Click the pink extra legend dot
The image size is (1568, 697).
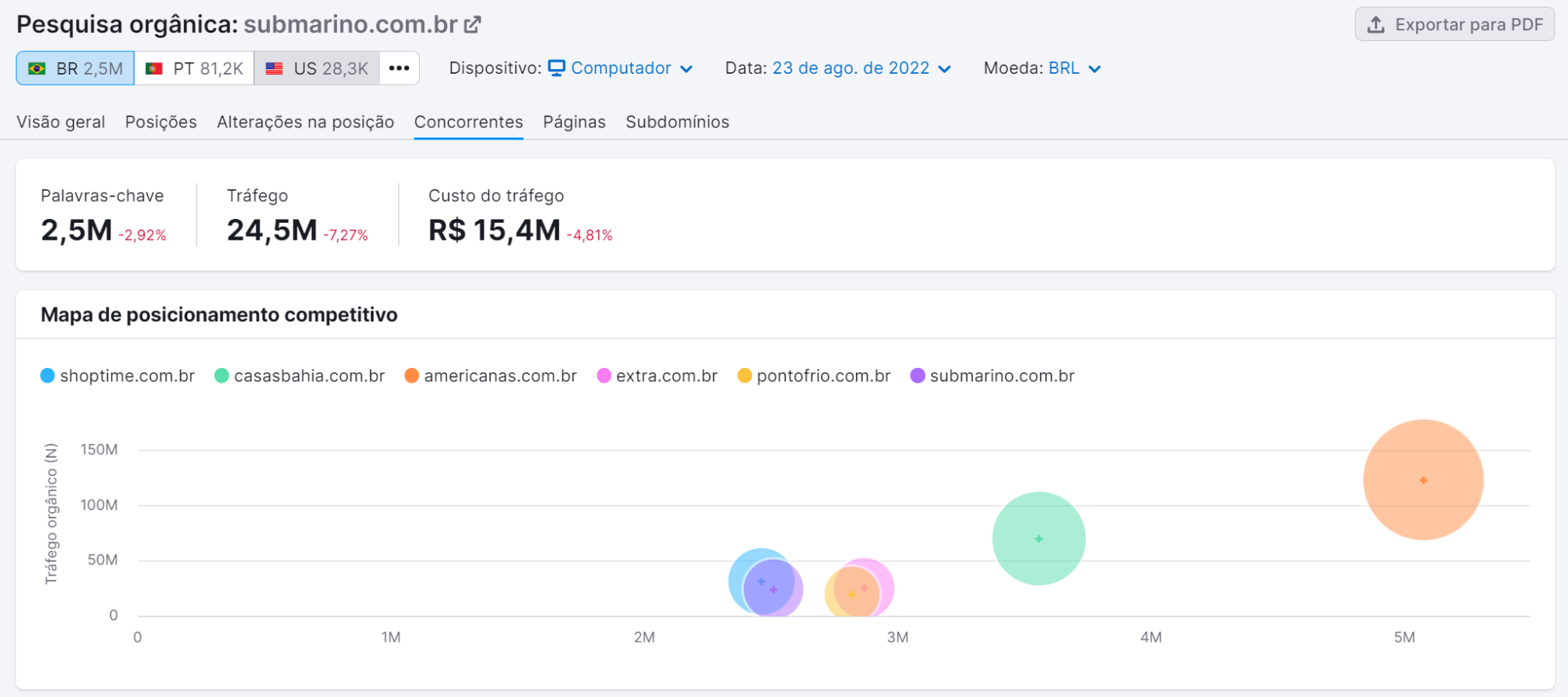coord(604,376)
